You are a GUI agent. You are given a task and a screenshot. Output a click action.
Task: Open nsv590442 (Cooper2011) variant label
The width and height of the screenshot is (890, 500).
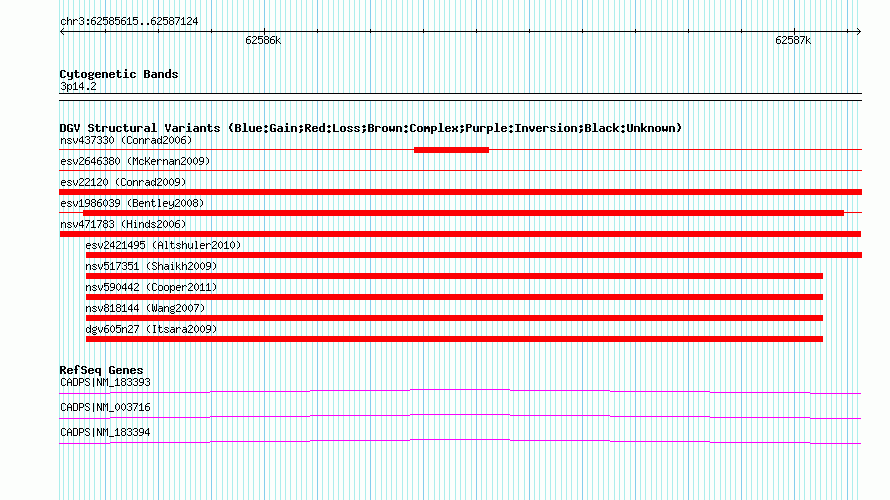point(151,287)
